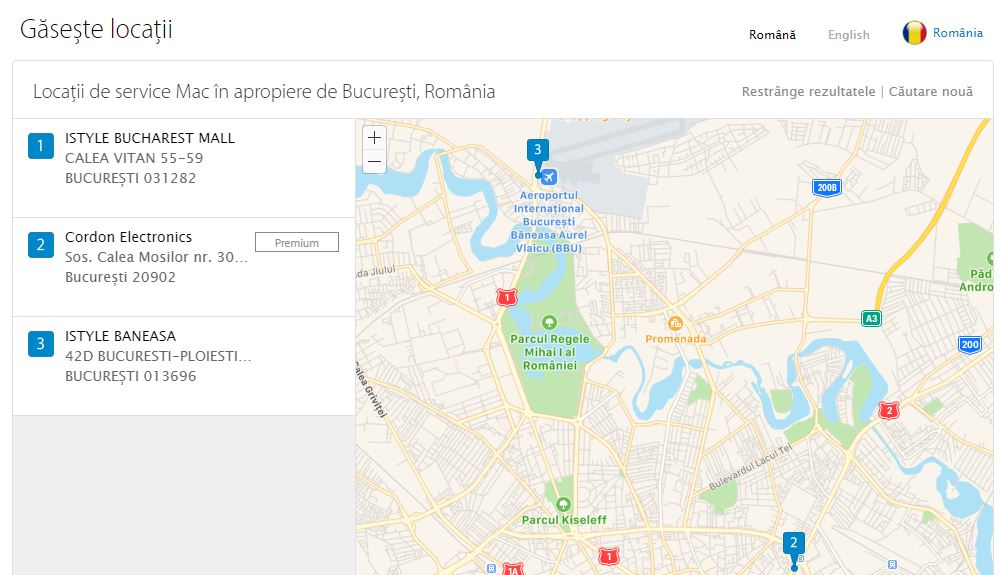1002x575 pixels.
Task: Click the Promenada shopping icon on map
Action: click(x=675, y=323)
